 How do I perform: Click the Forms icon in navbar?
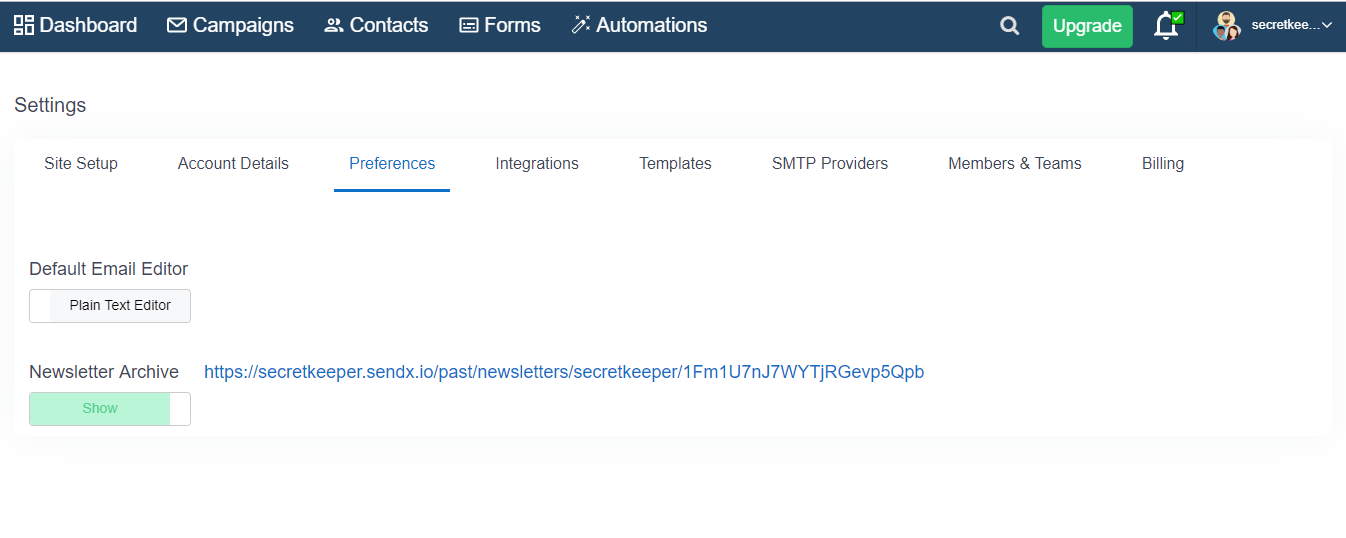(x=469, y=26)
